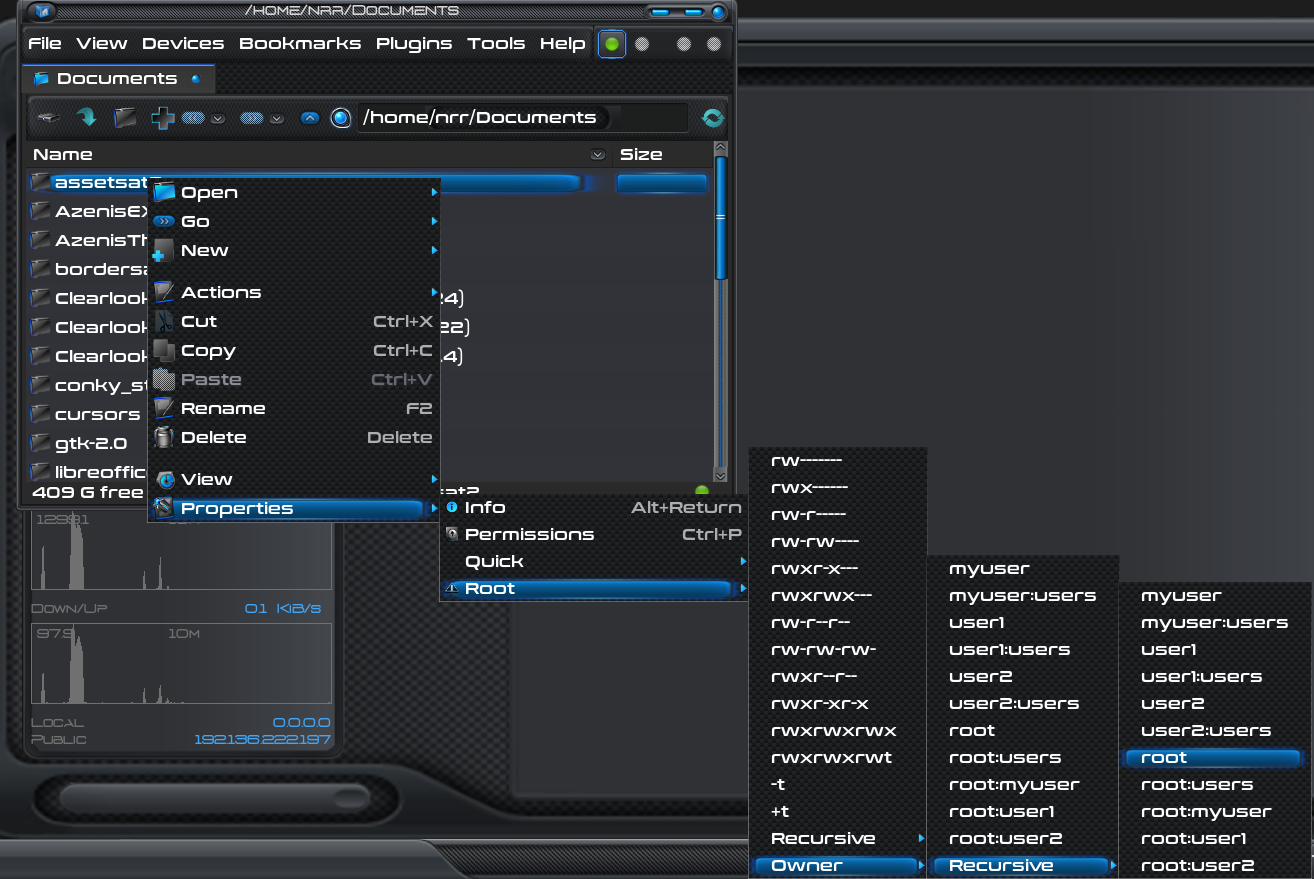Open a new tab with the plus icon
Viewport: 1314px width, 879px height.
tap(162, 118)
